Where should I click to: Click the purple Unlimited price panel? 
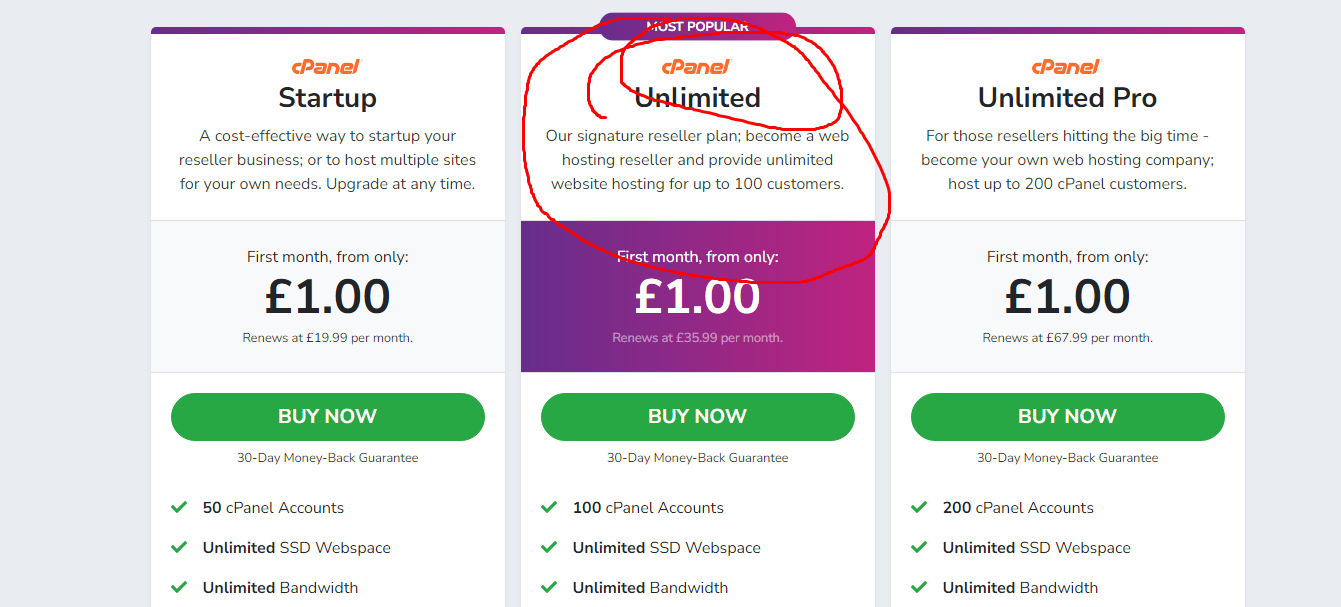click(x=698, y=296)
